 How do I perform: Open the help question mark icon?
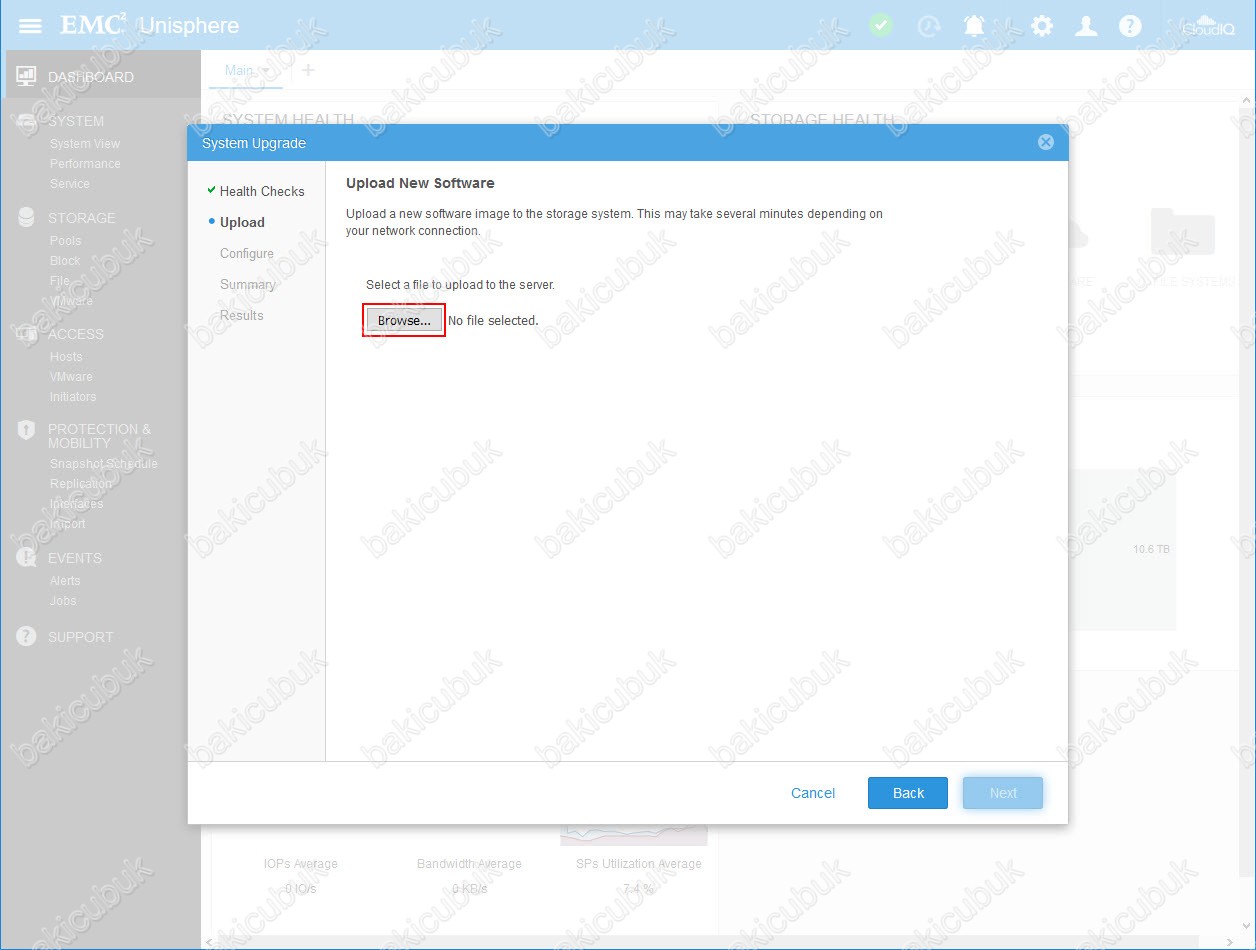click(x=1130, y=26)
